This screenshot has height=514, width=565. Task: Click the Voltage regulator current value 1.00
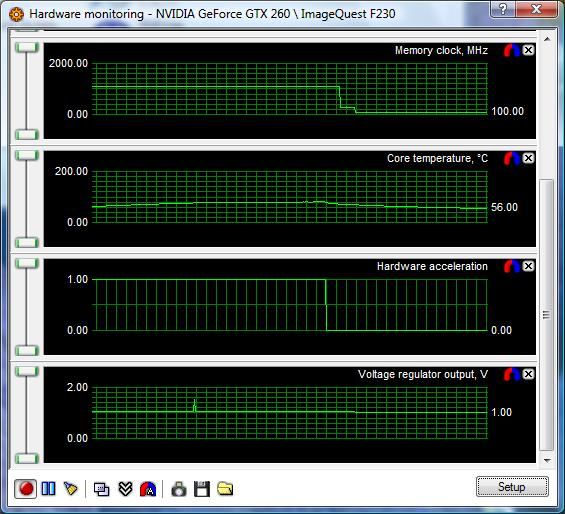pos(501,412)
